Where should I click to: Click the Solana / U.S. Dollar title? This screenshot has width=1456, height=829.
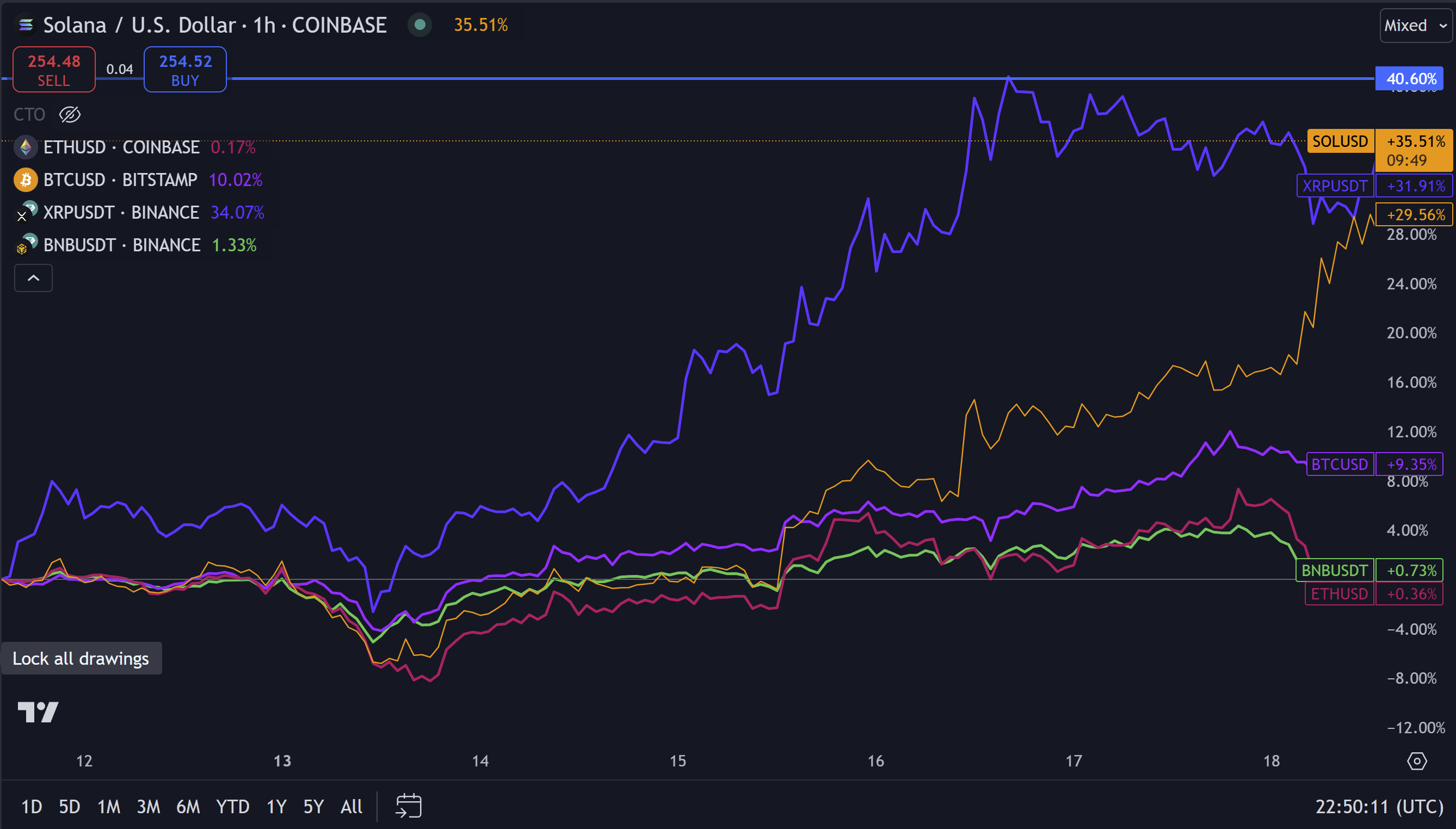[x=139, y=25]
